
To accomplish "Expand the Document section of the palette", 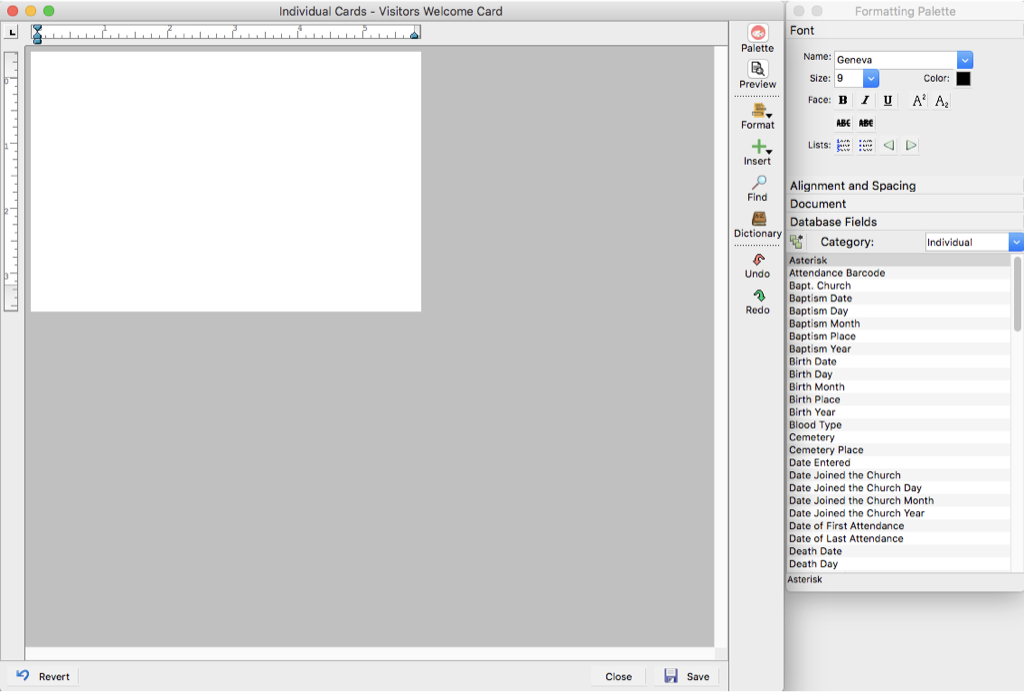I will click(x=818, y=204).
